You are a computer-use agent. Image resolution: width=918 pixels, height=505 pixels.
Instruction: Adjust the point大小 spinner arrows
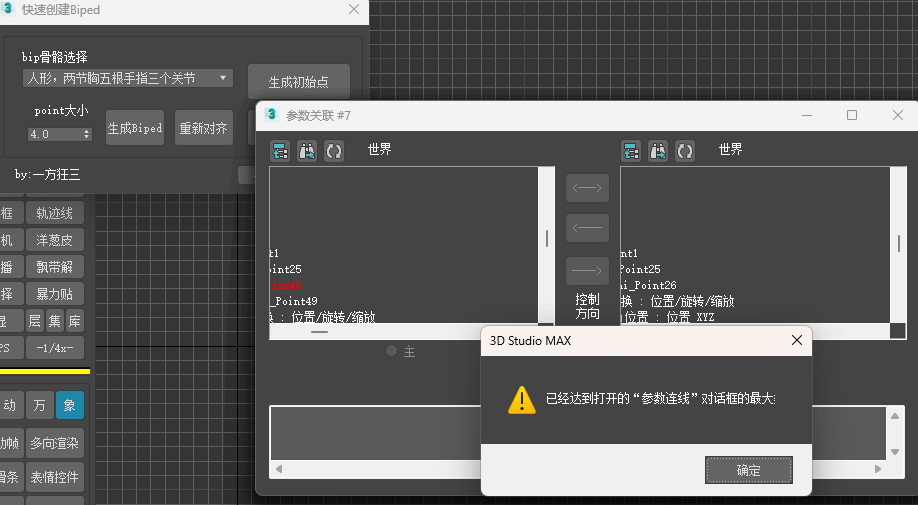point(87,134)
